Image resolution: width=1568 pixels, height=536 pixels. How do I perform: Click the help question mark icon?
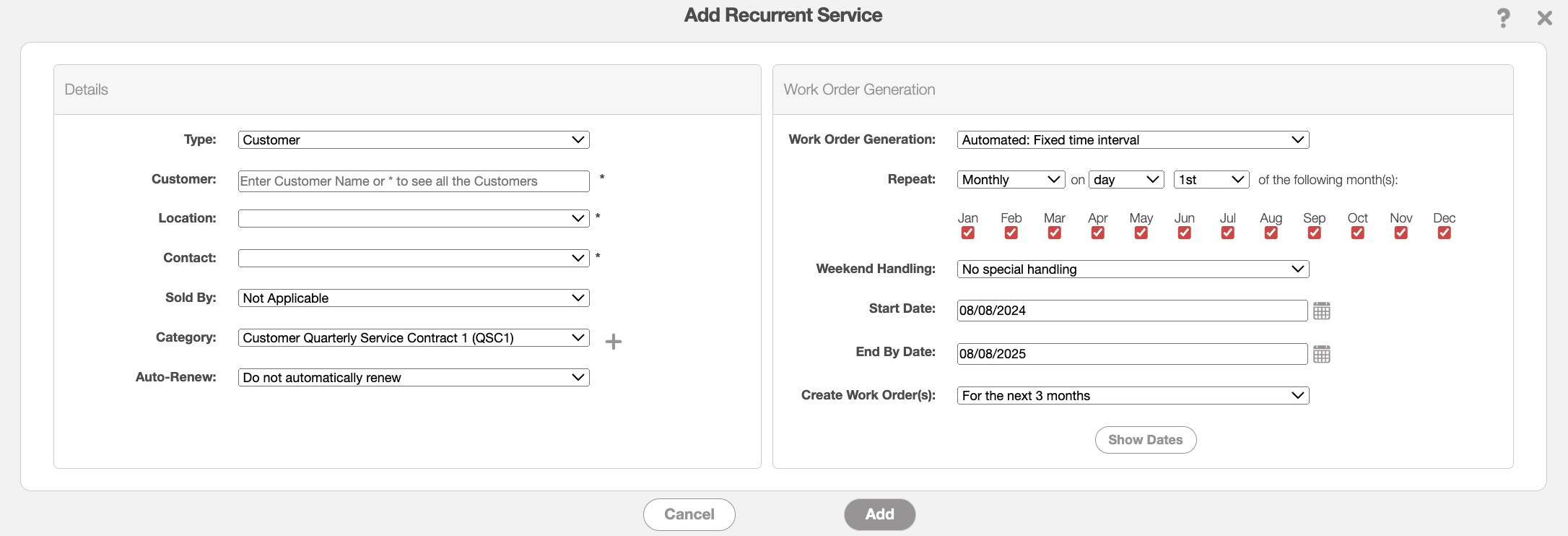1503,18
